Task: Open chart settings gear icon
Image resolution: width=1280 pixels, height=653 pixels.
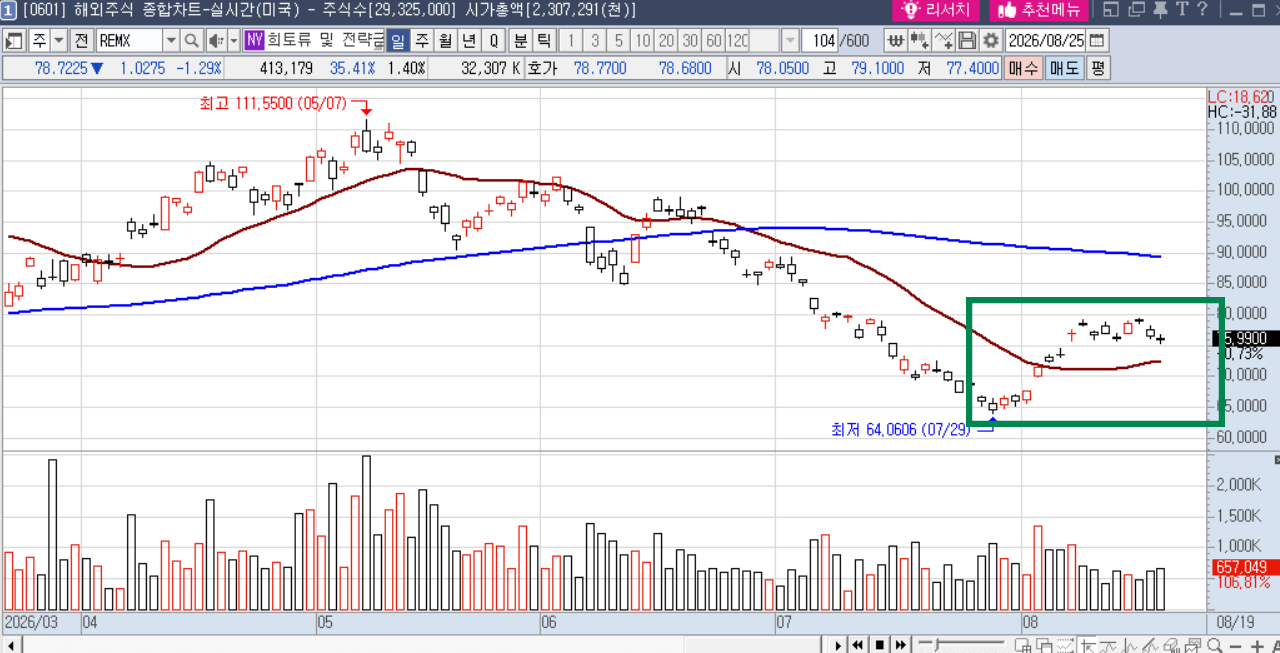Action: click(x=990, y=41)
